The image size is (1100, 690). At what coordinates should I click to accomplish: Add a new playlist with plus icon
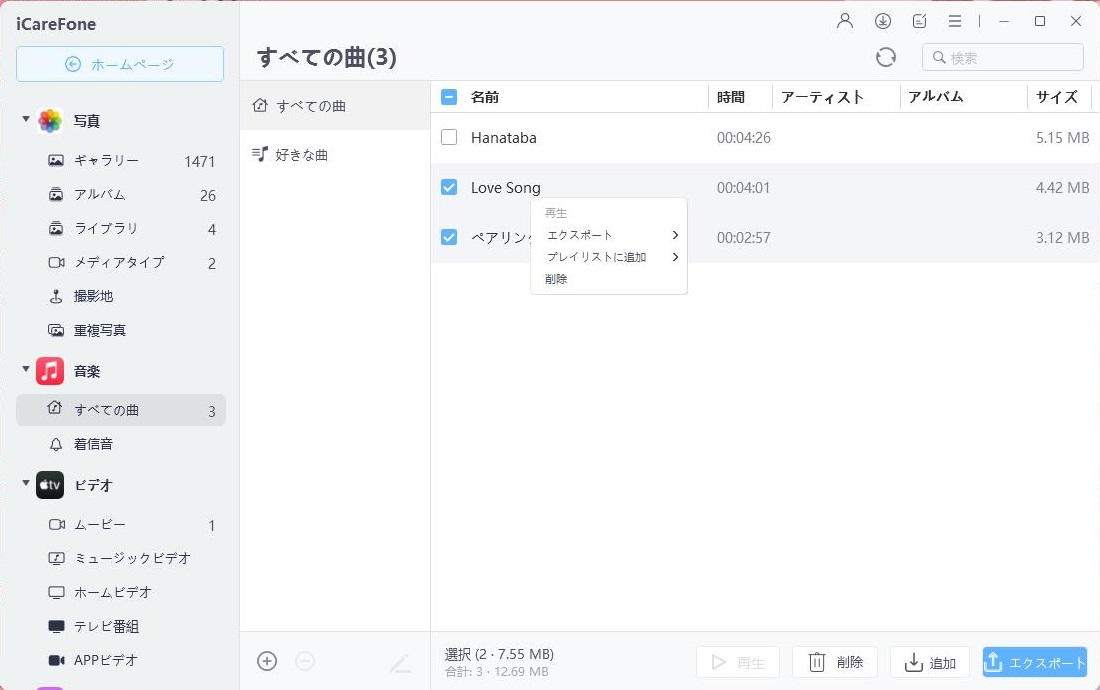click(x=267, y=661)
